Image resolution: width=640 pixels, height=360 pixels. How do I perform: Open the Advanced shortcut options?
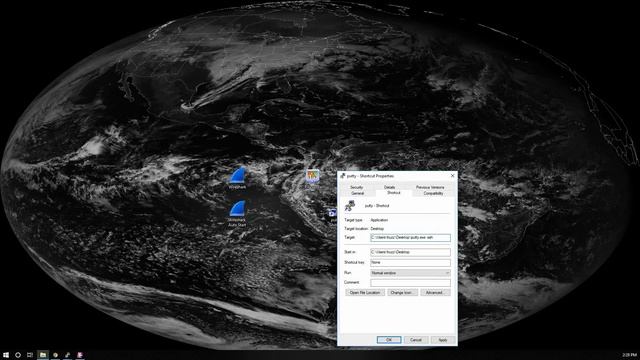coord(435,293)
